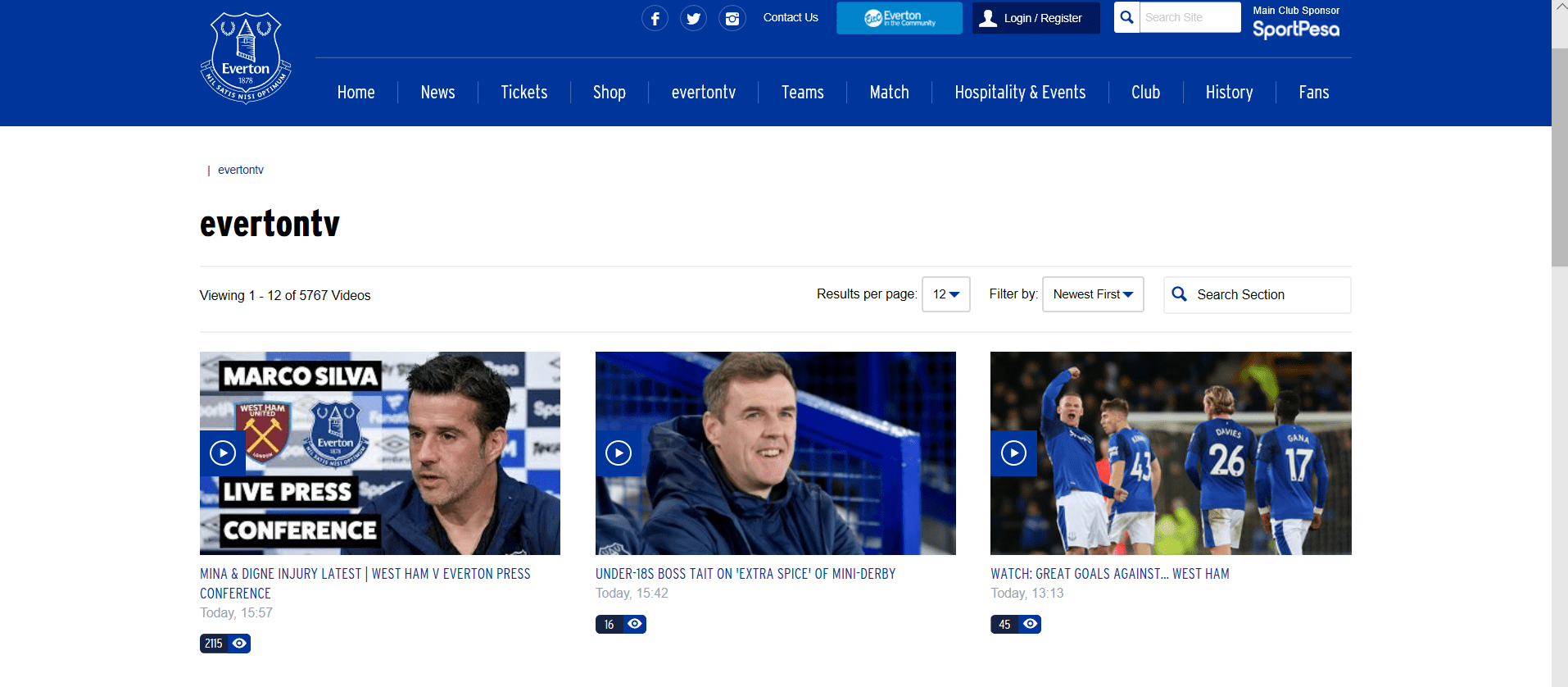Image resolution: width=1568 pixels, height=687 pixels.
Task: Play the great goals against West Ham video
Action: [1013, 453]
